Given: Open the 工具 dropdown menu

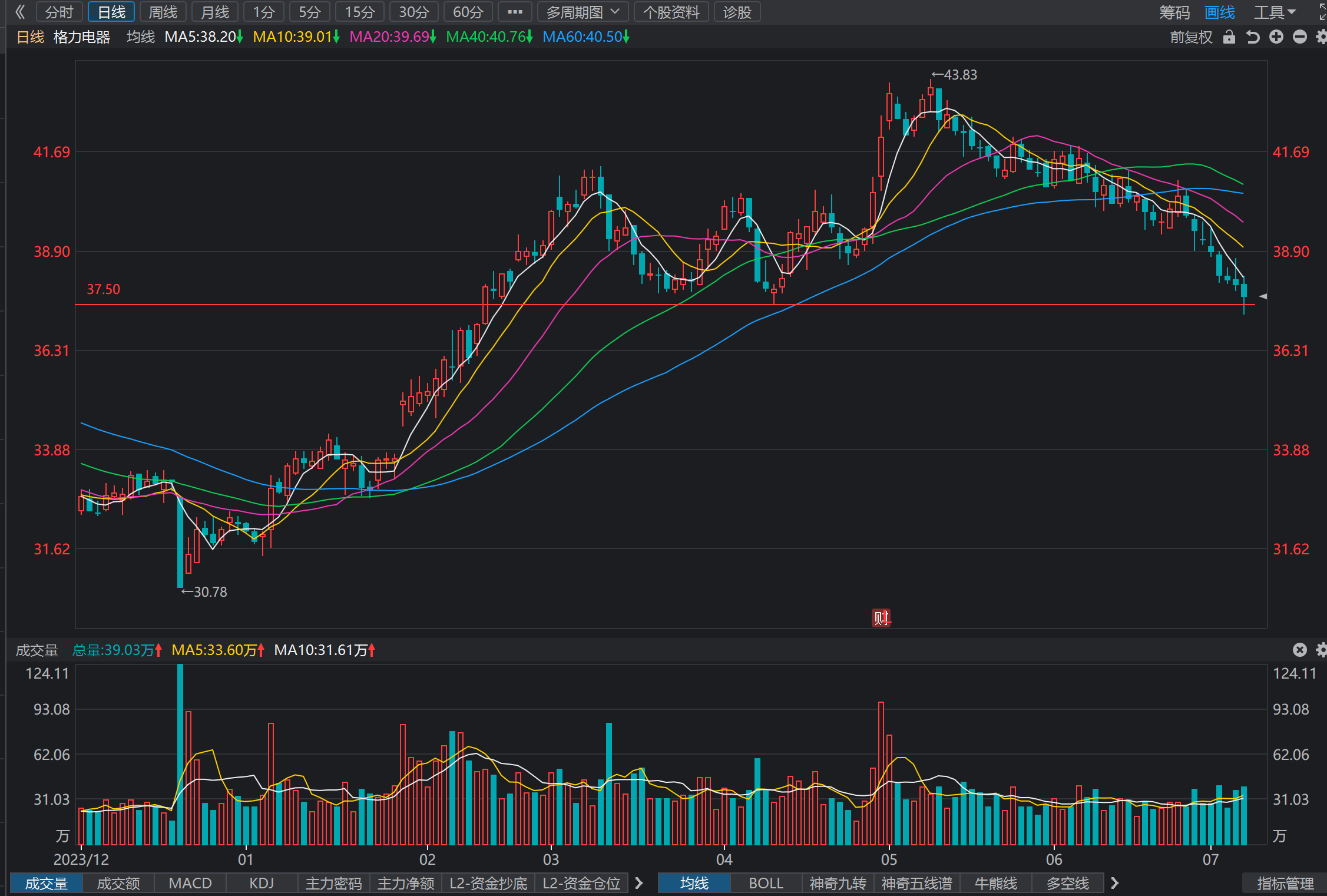Looking at the screenshot, I should pos(1275,12).
